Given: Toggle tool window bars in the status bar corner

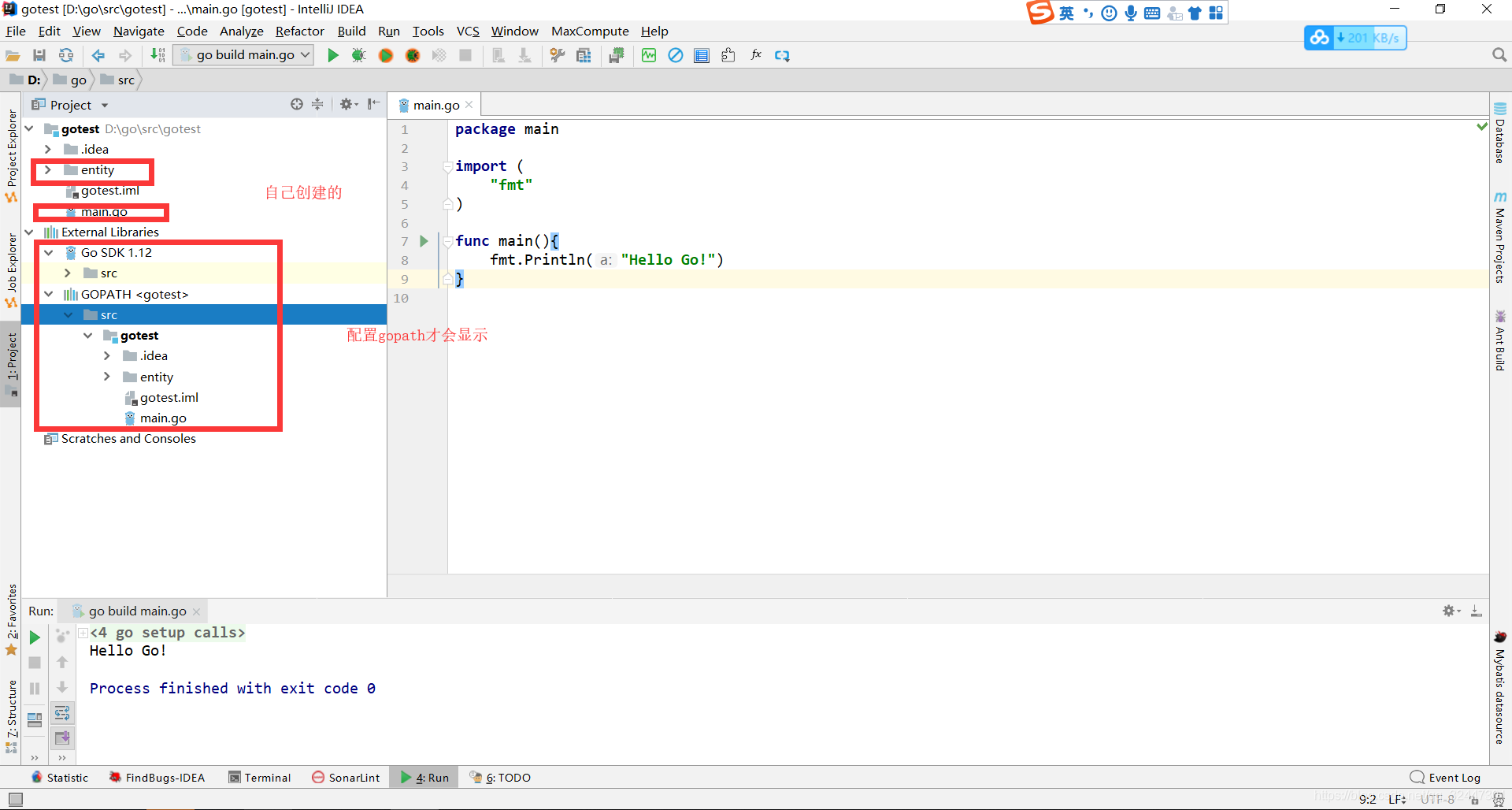Looking at the screenshot, I should click(x=15, y=800).
